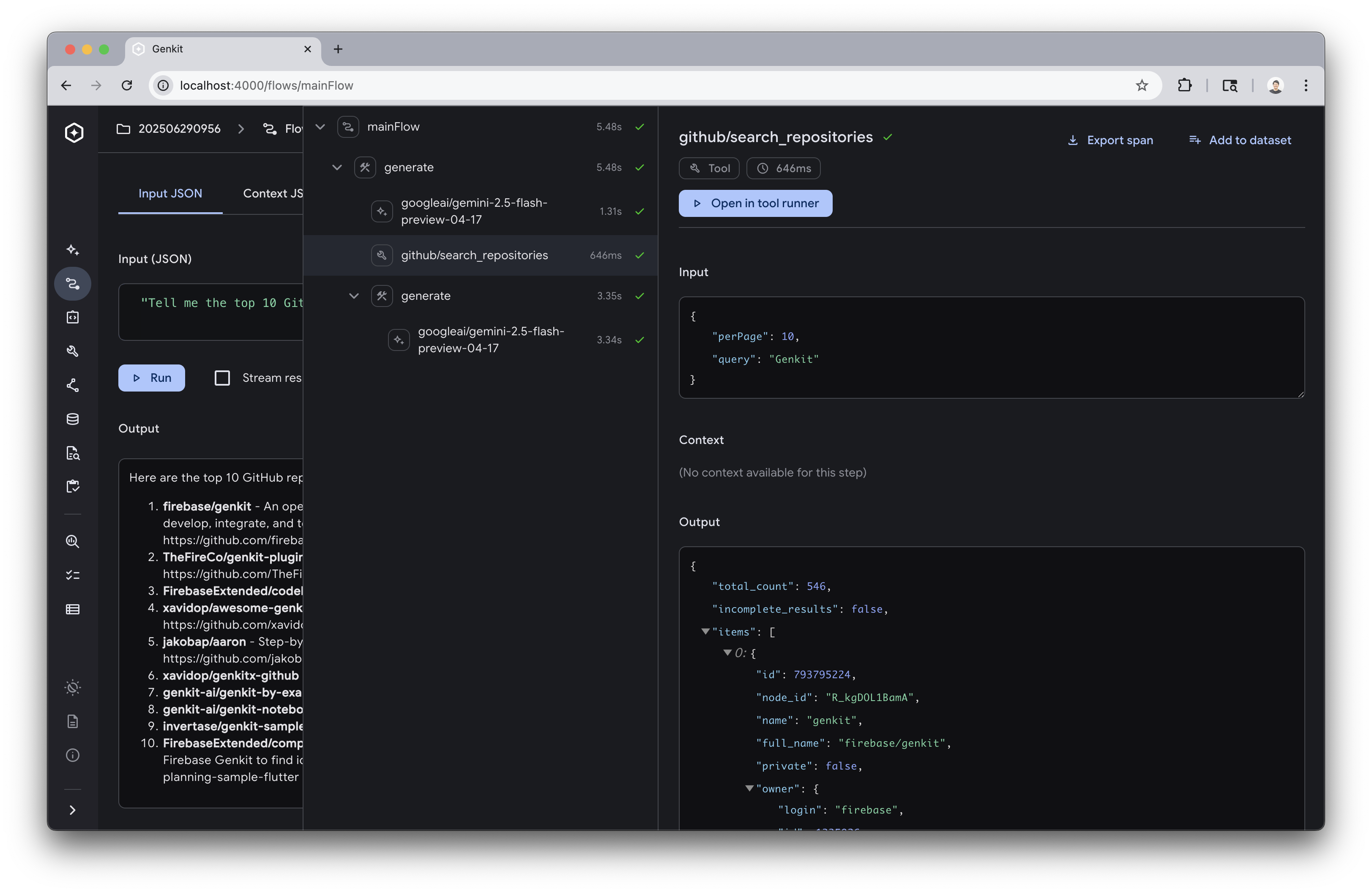Expand the sidebar with bottom chevron
The image size is (1372, 893).
[73, 810]
